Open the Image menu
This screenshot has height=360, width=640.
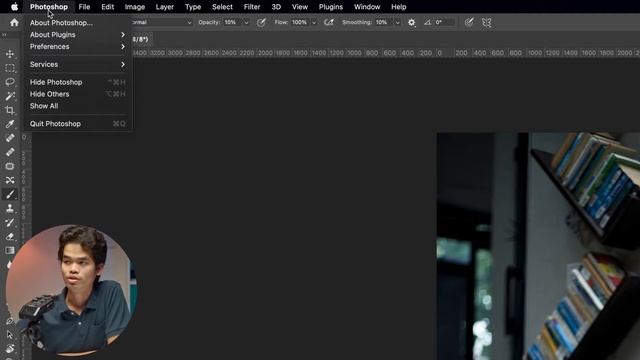(x=135, y=7)
